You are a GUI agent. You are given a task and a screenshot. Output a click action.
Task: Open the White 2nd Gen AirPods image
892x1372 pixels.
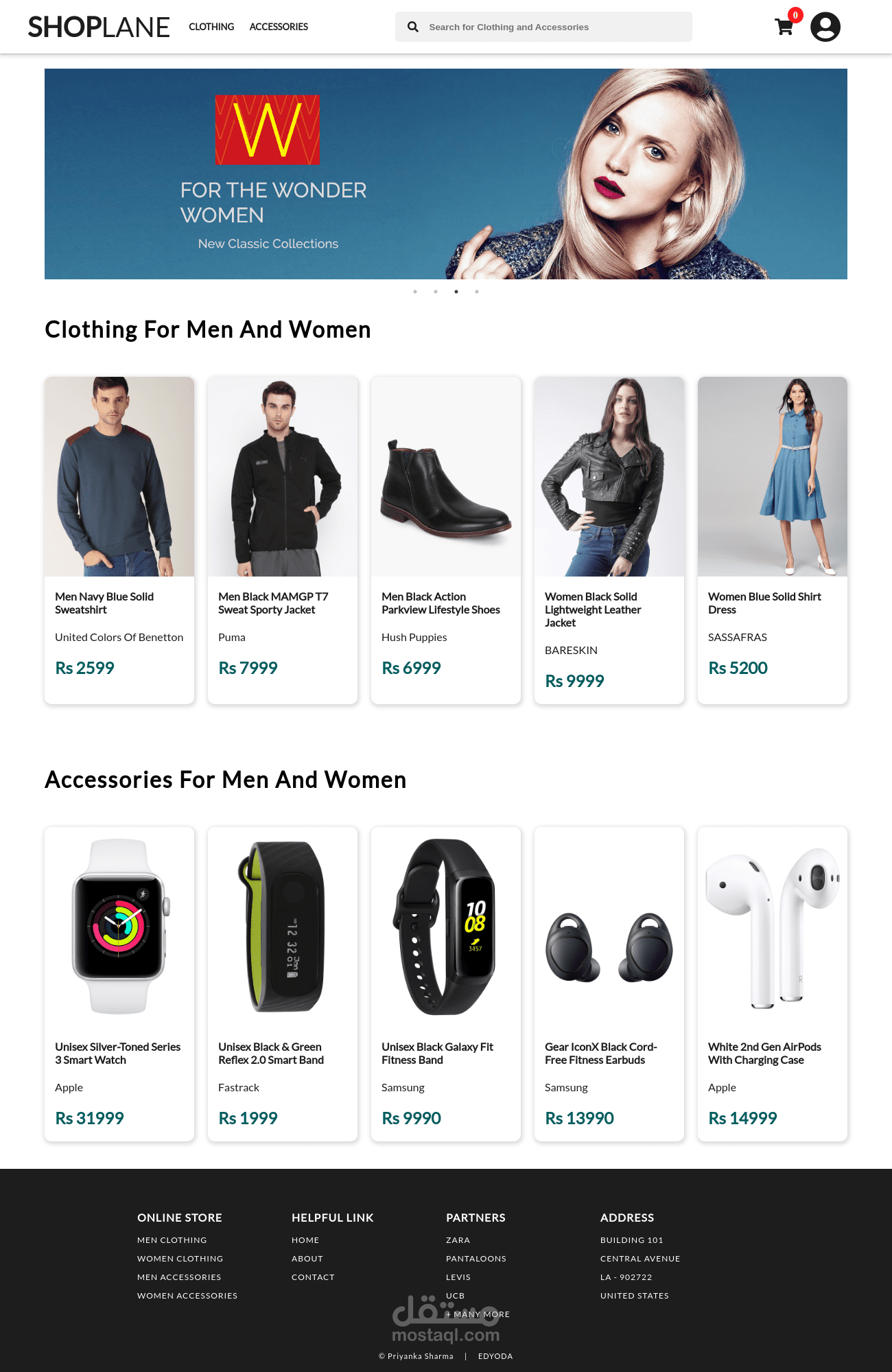[x=773, y=927]
